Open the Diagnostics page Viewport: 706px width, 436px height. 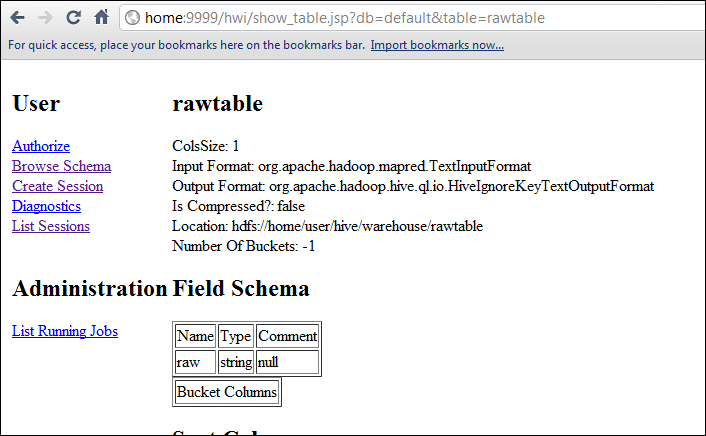[46, 206]
